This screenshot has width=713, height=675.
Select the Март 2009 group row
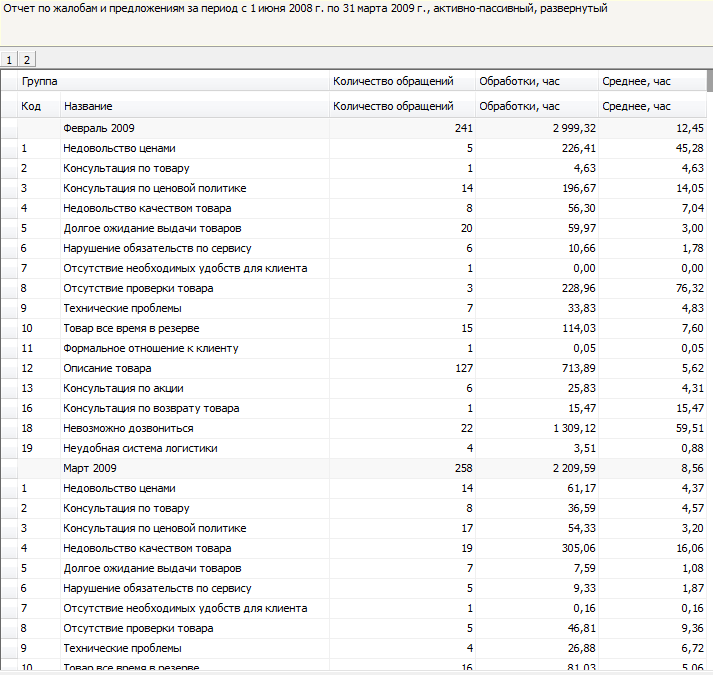[x=353, y=468]
